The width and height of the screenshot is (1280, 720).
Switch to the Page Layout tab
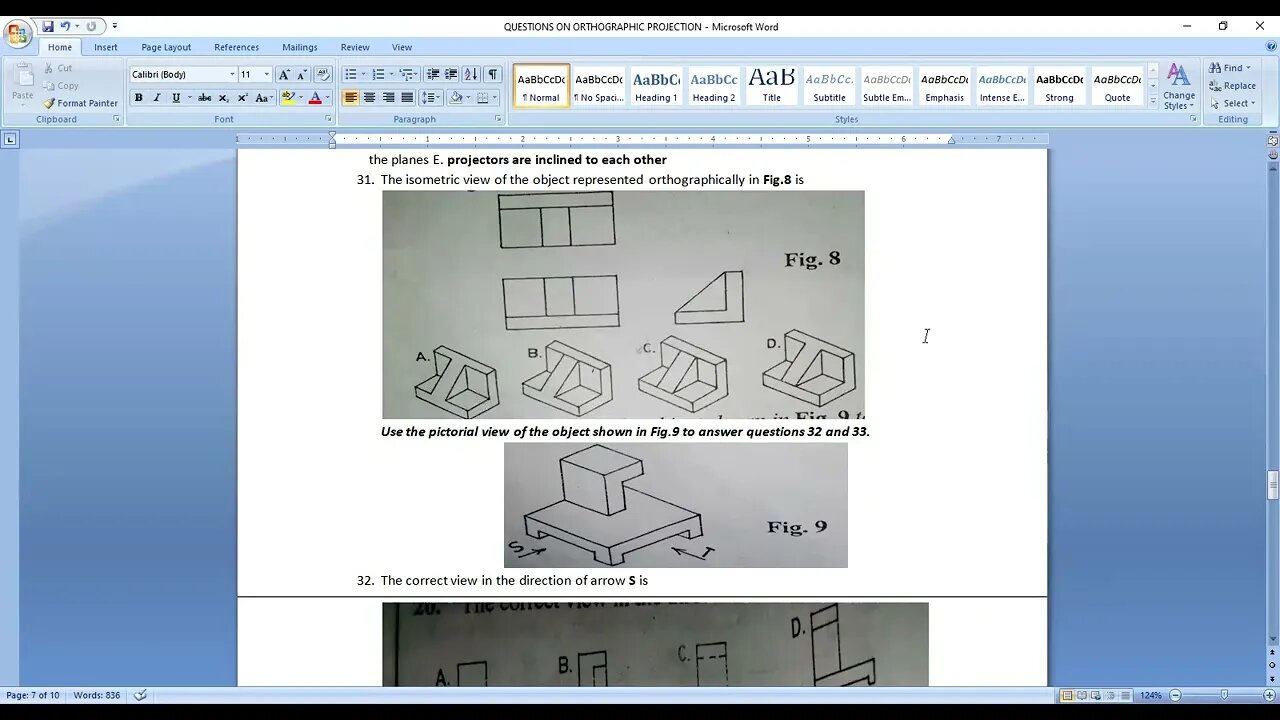pyautogui.click(x=166, y=47)
